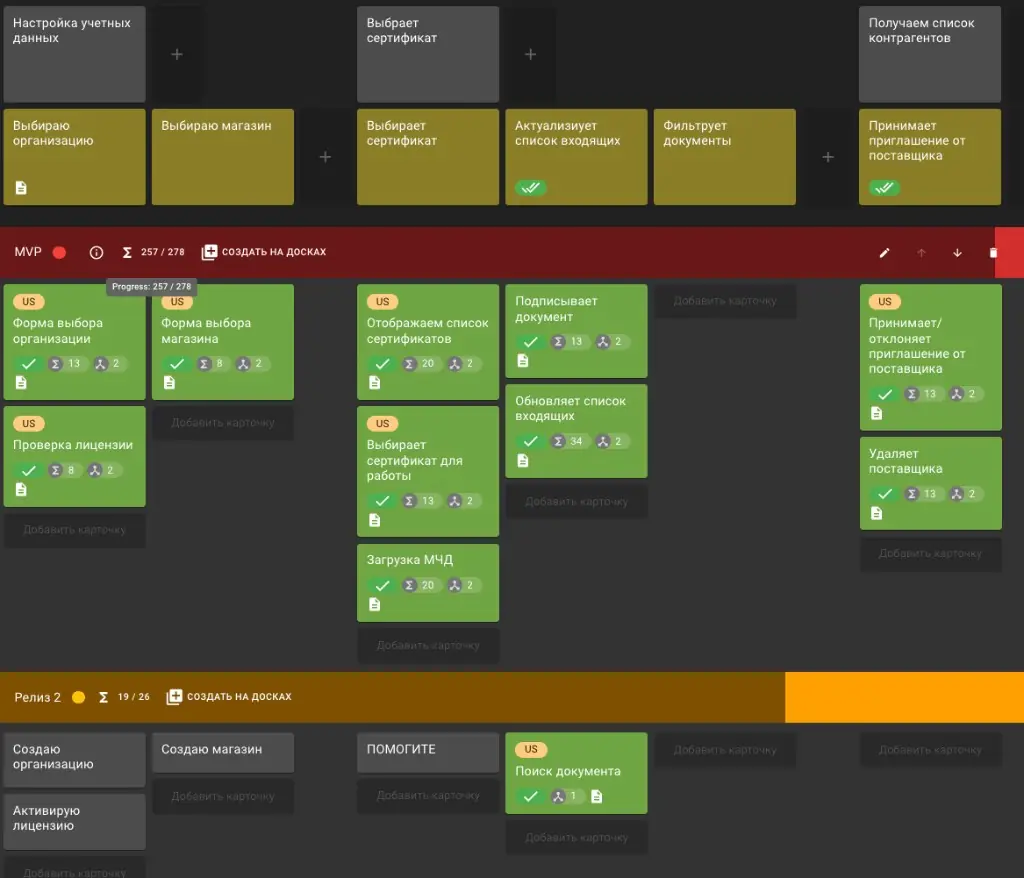Open 'Настройка учетных данных' activity card
This screenshot has width=1024, height=878.
[x=74, y=54]
